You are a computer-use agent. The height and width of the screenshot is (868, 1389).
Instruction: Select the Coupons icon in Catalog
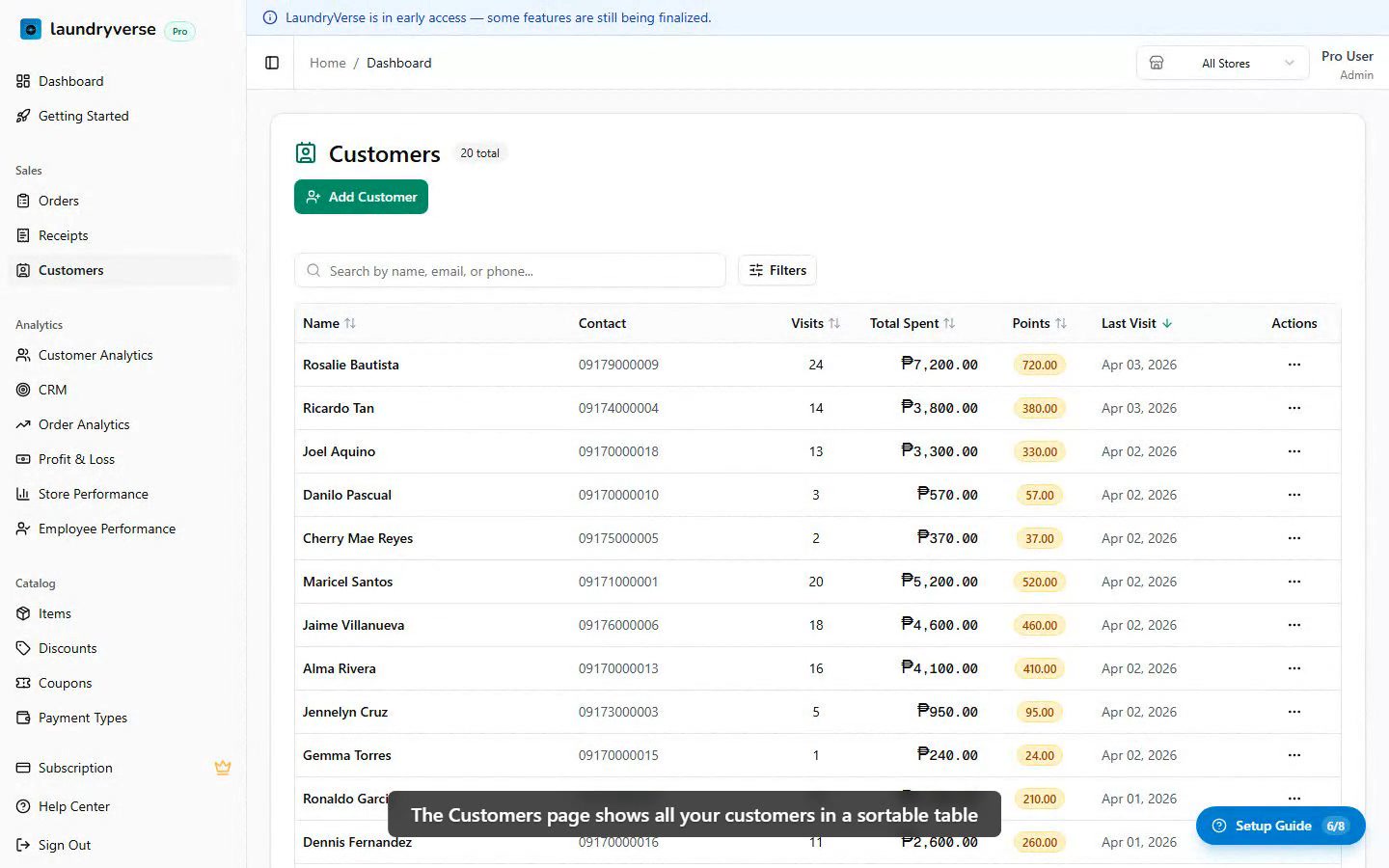23,683
